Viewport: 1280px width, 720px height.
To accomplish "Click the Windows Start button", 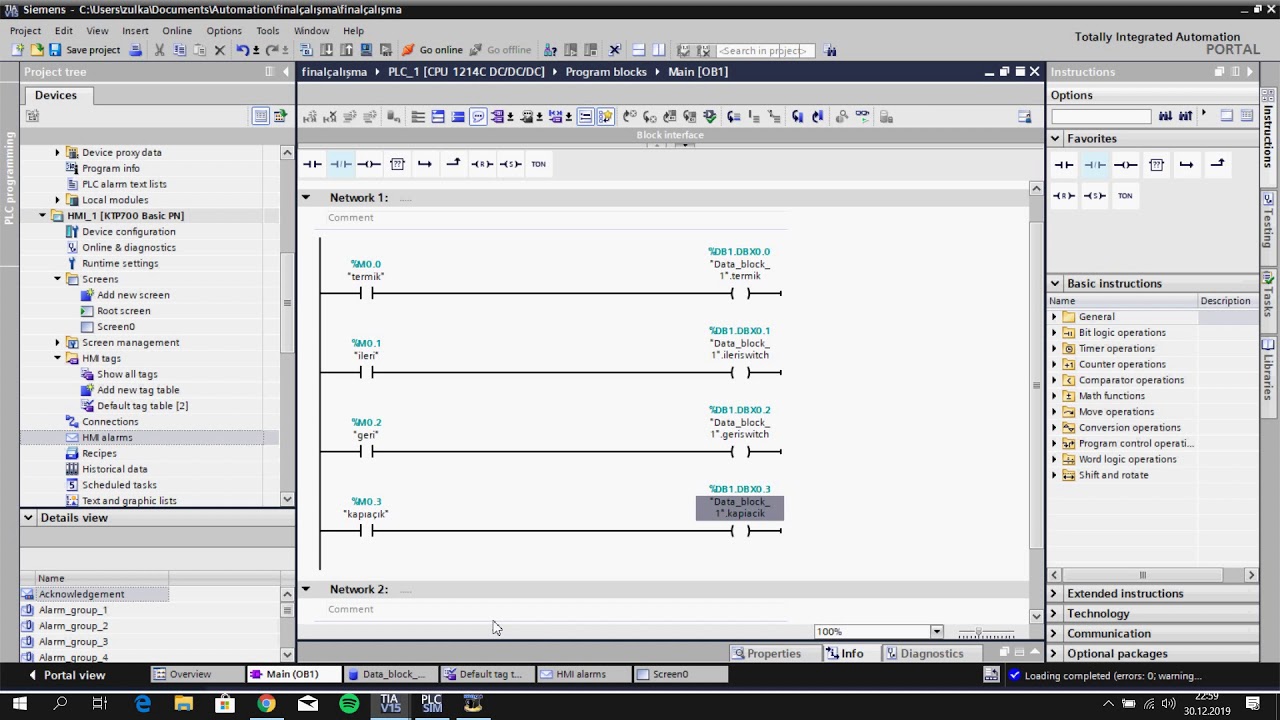I will 19,704.
